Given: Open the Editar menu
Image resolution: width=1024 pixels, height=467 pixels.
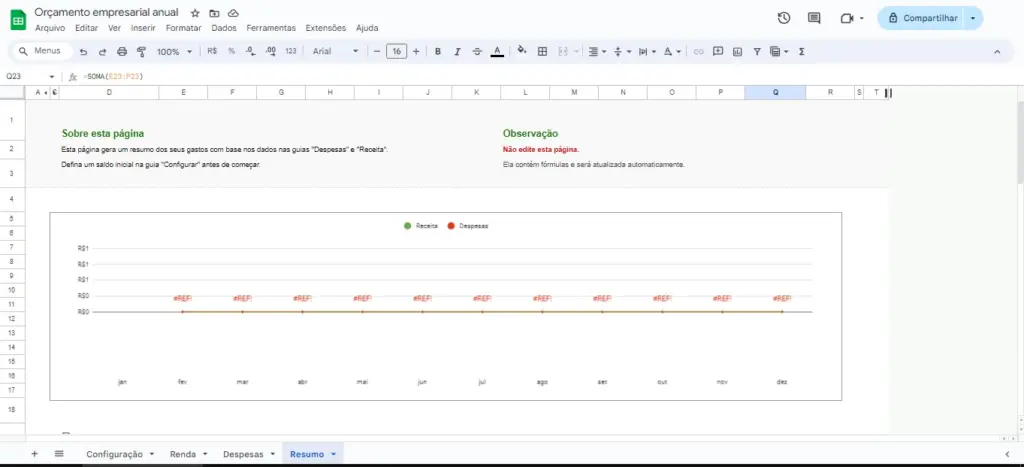Looking at the screenshot, I should 86,28.
